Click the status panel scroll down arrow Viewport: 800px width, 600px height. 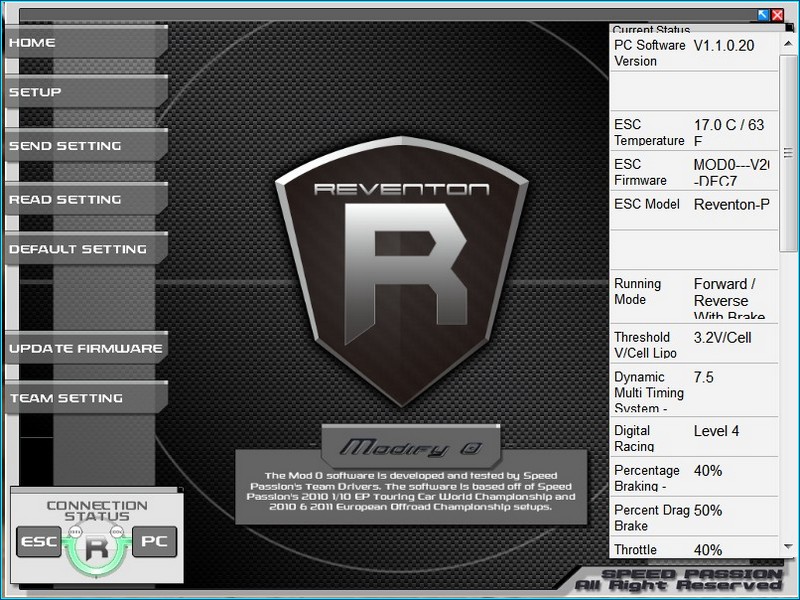point(788,546)
